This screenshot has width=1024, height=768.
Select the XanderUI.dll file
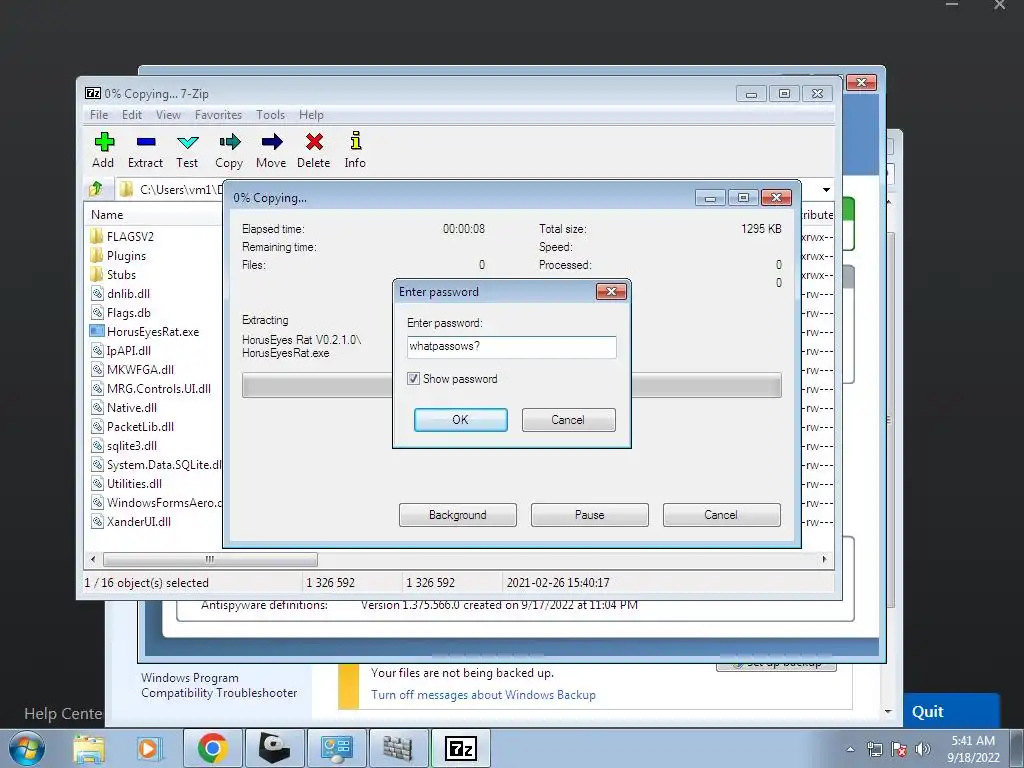tap(131, 521)
